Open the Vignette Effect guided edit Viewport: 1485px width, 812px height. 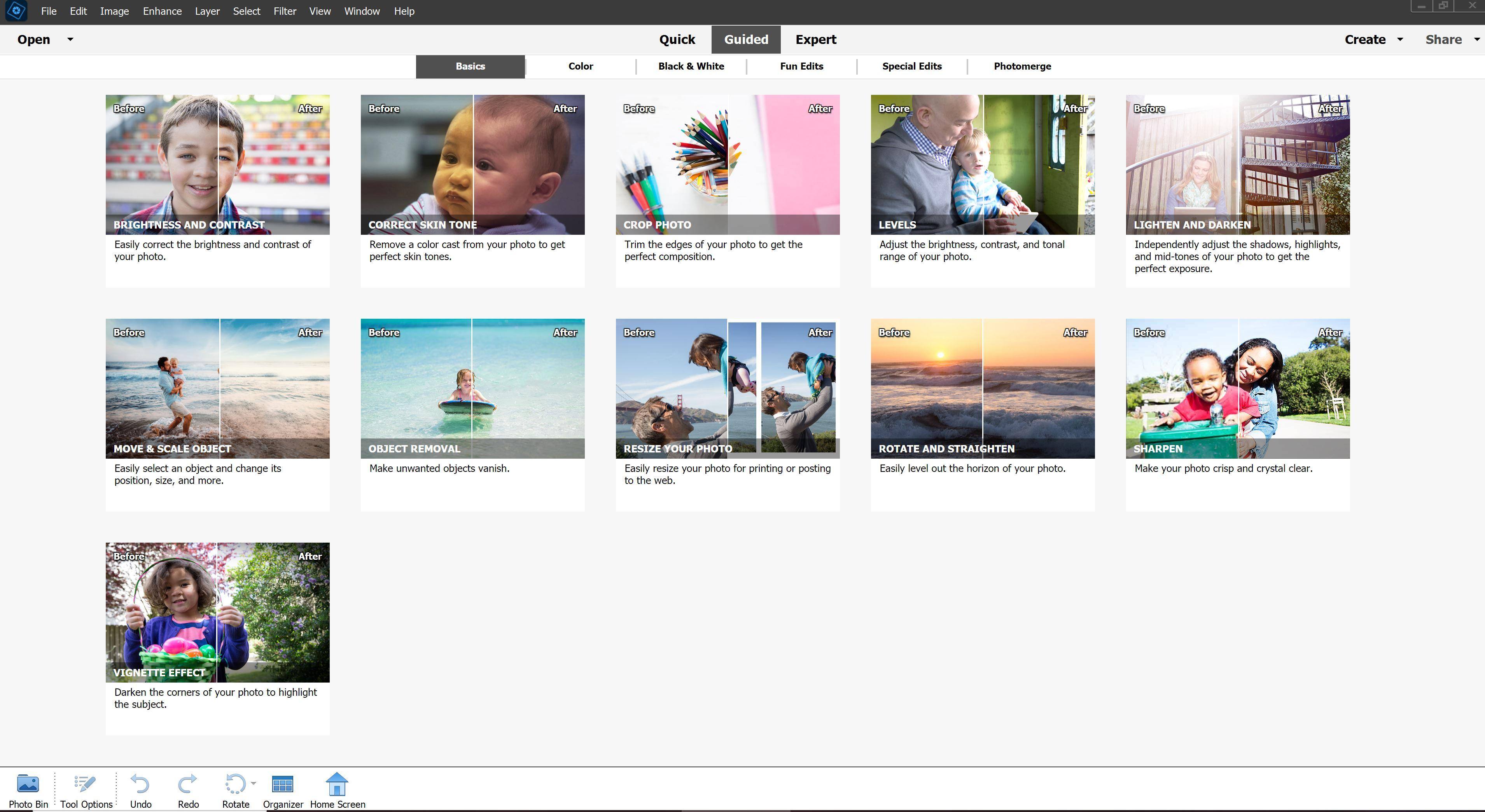pyautogui.click(x=217, y=612)
